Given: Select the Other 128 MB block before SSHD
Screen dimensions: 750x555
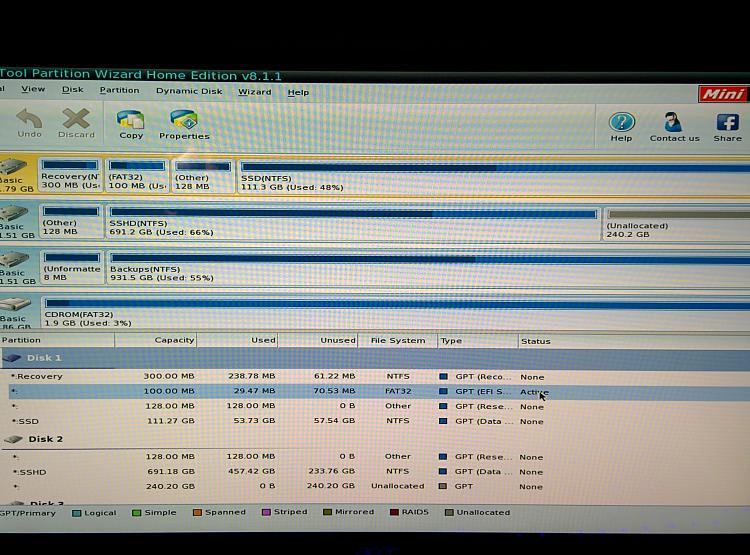Looking at the screenshot, I should [x=71, y=222].
